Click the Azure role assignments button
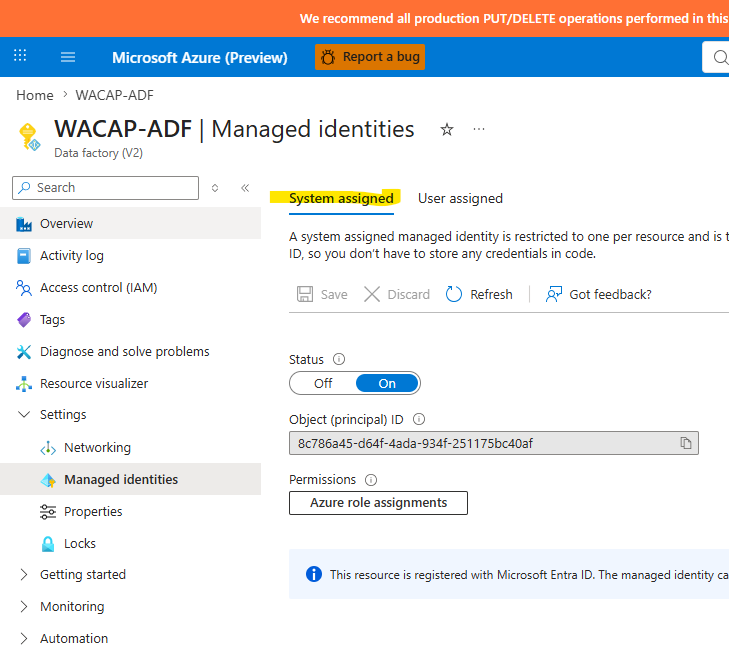729x654 pixels. 378,503
